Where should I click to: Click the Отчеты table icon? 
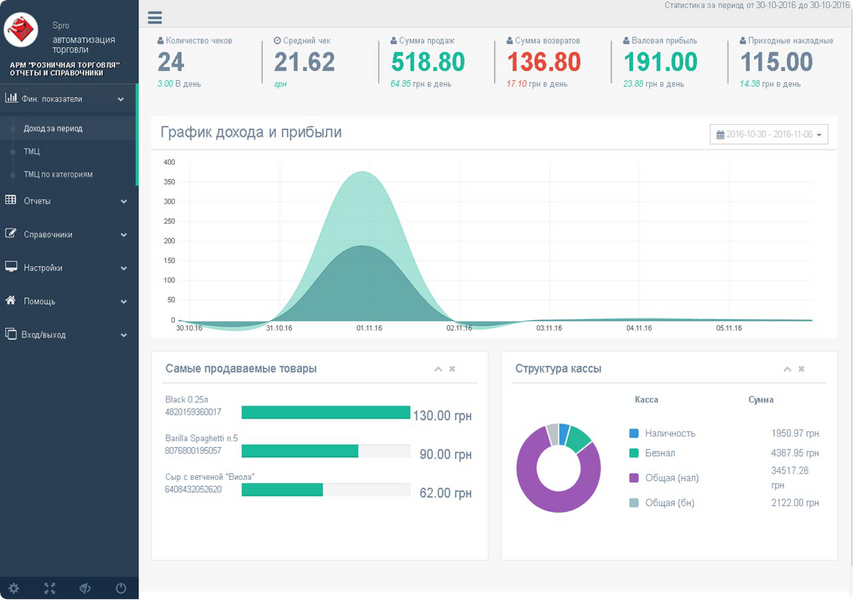[10, 200]
